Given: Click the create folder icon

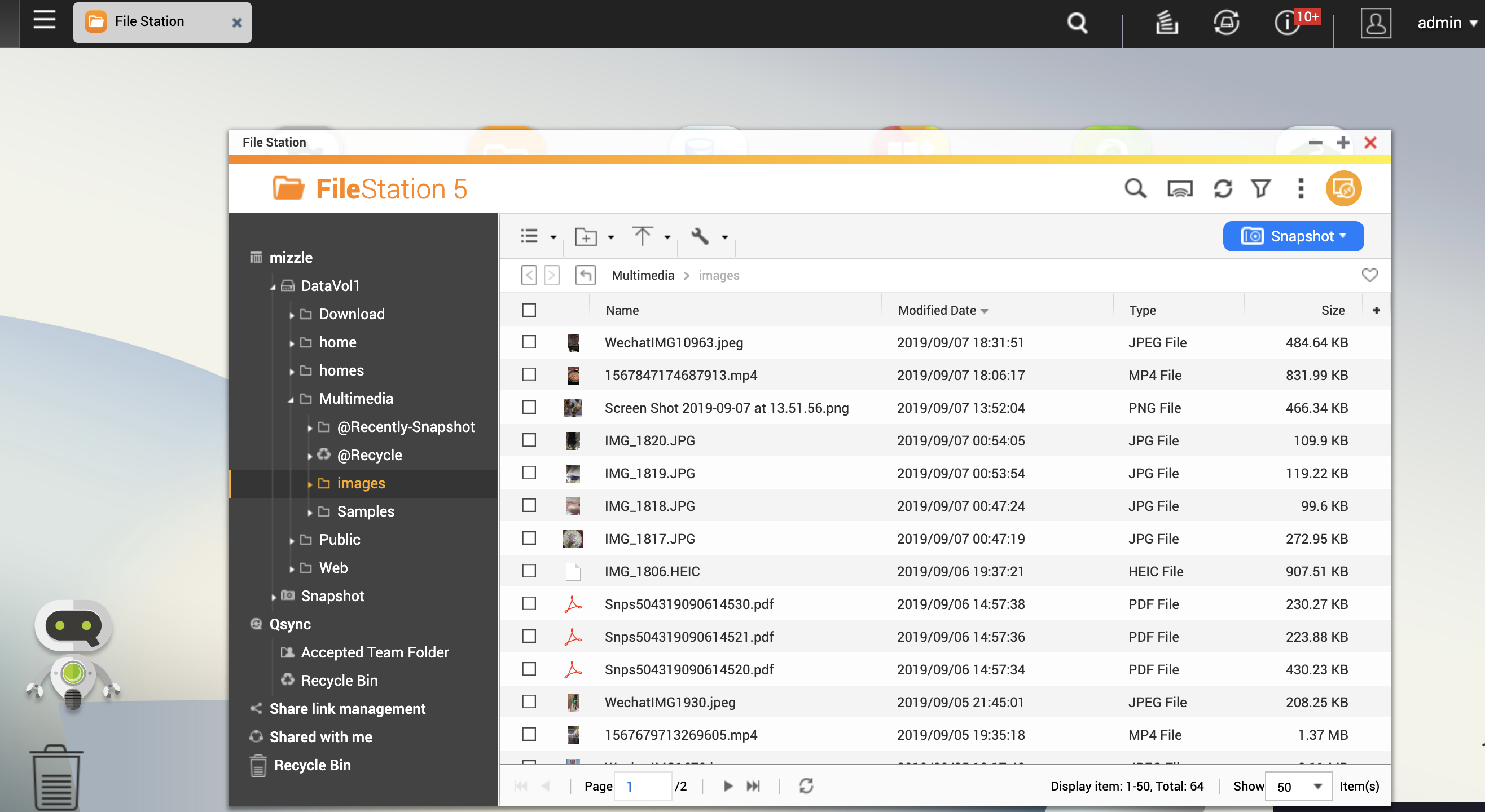Looking at the screenshot, I should tap(586, 236).
